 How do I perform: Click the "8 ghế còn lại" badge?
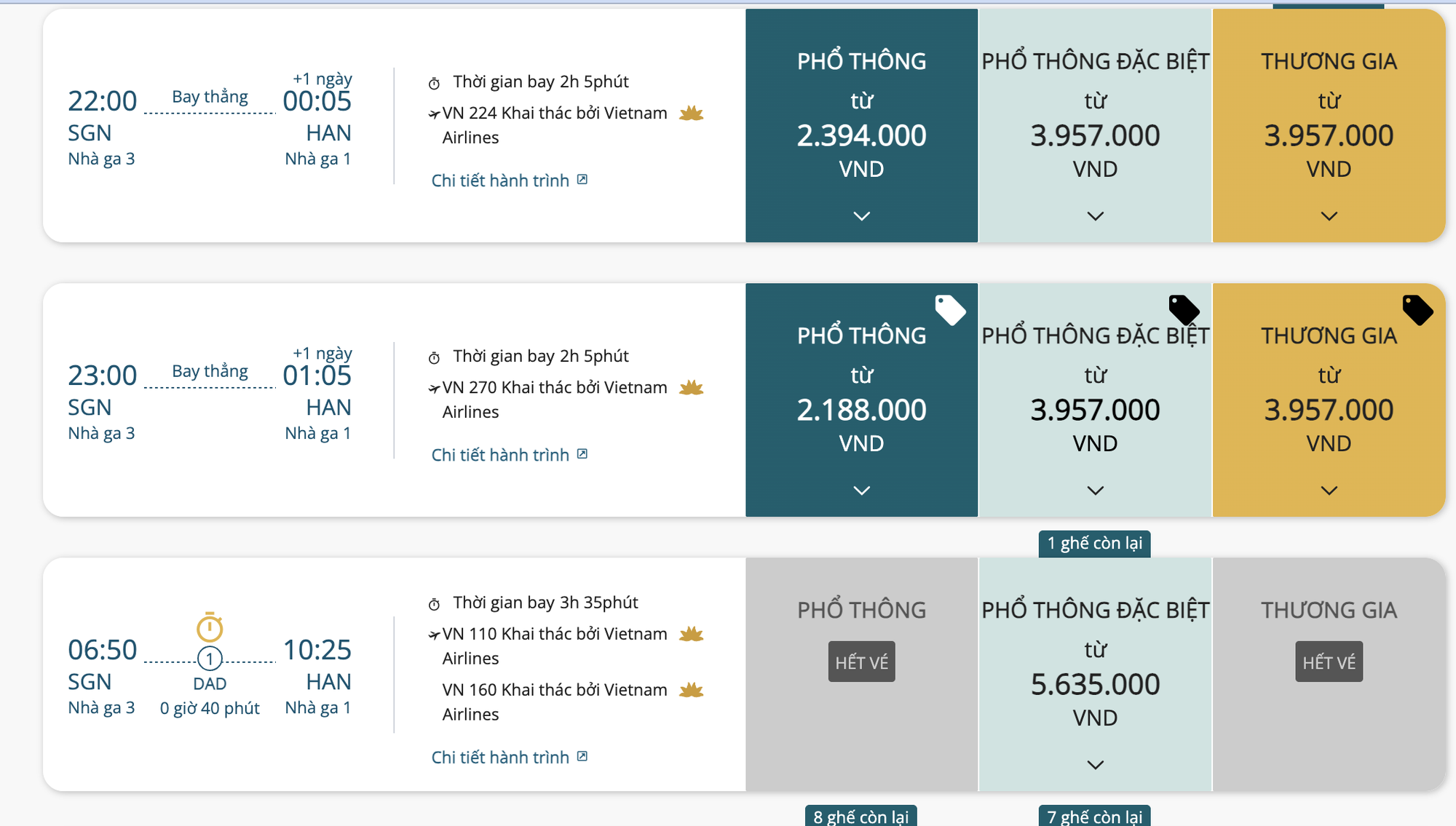pyautogui.click(x=861, y=817)
